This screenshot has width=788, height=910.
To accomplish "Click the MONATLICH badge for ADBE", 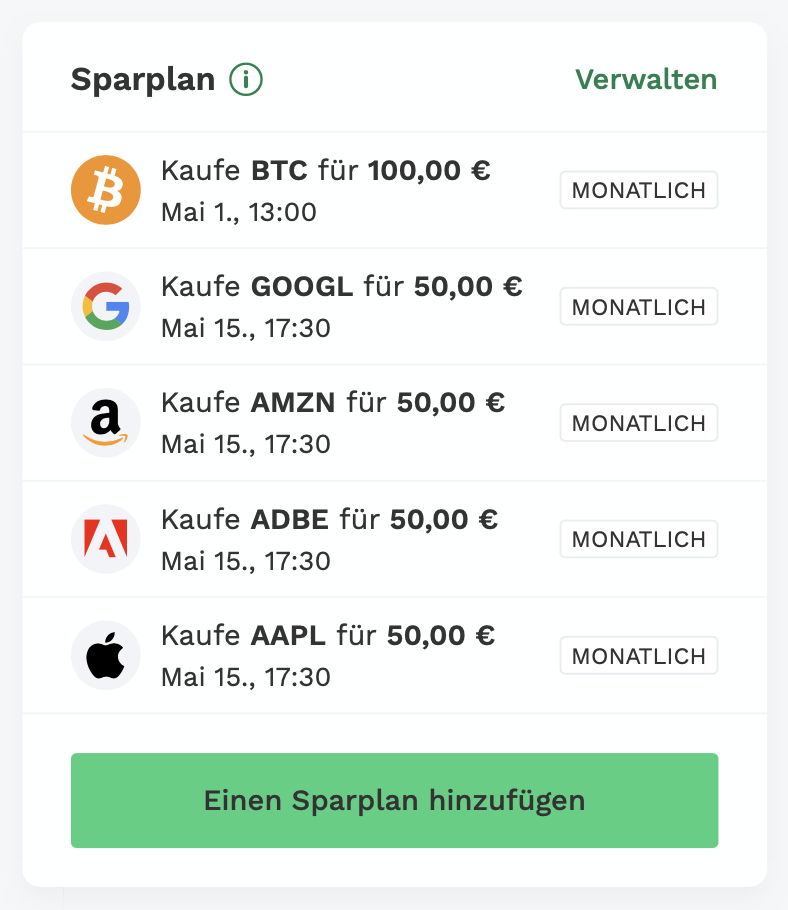I will (x=638, y=539).
